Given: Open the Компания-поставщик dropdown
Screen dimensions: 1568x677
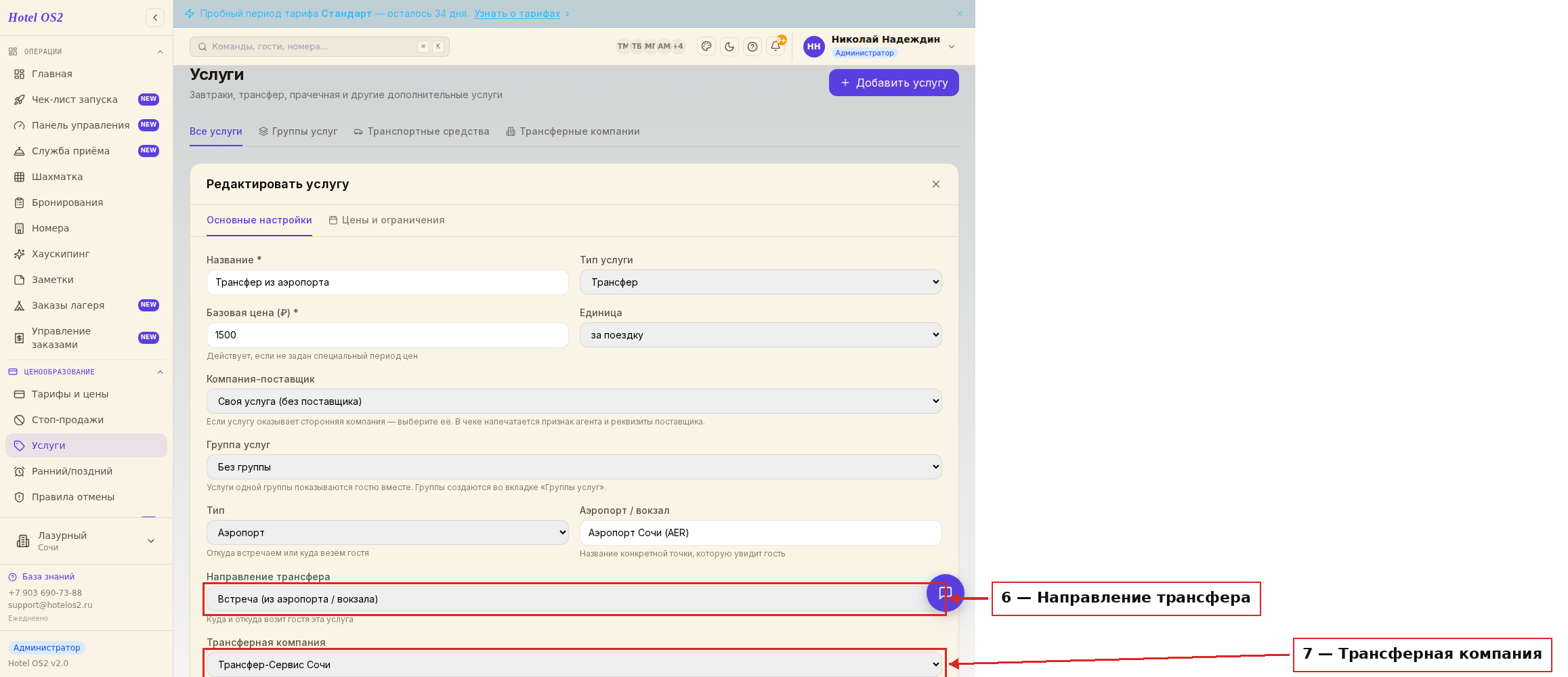Looking at the screenshot, I should pyautogui.click(x=574, y=401).
